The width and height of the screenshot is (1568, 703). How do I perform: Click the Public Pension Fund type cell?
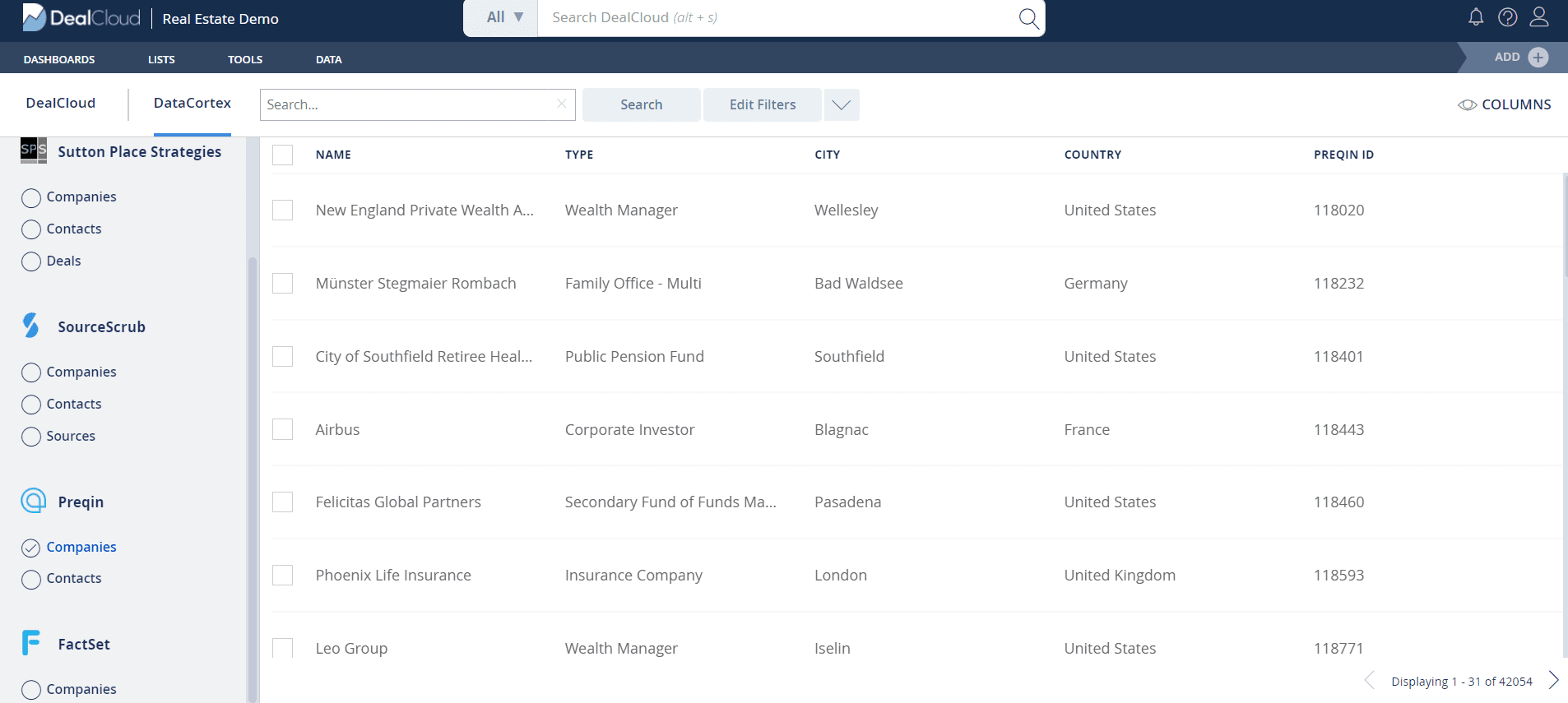click(634, 356)
